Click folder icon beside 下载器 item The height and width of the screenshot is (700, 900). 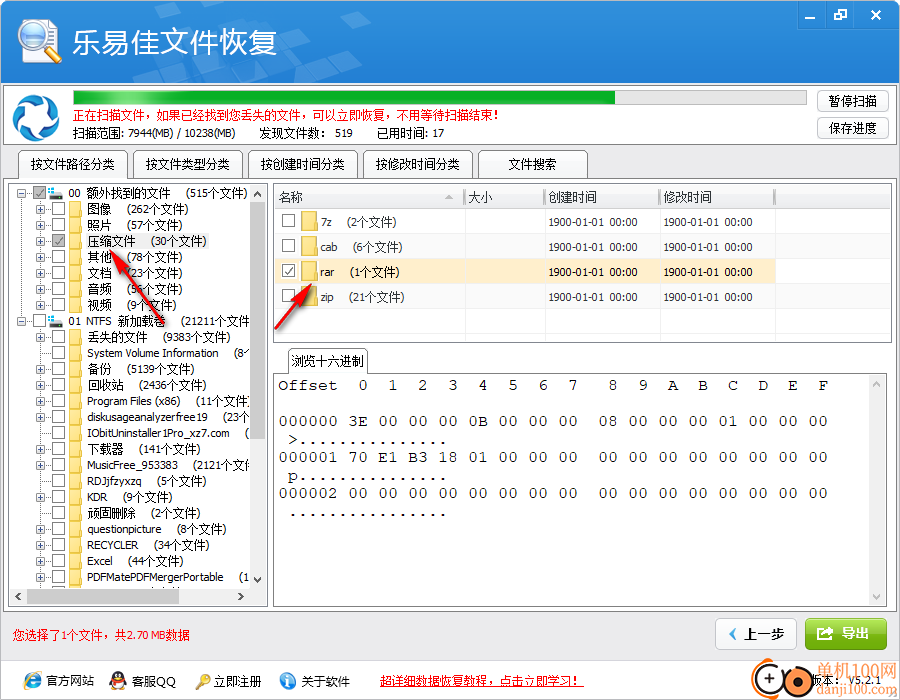[75, 449]
